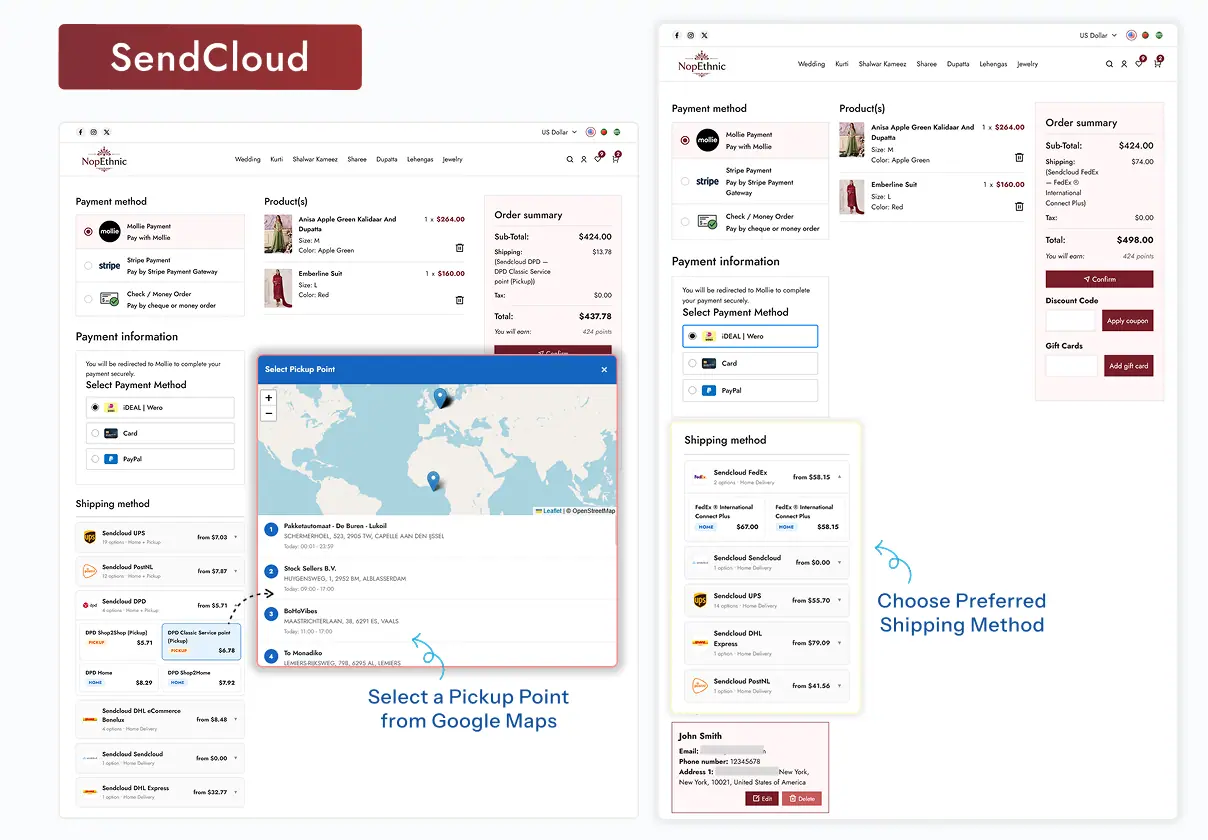The width and height of the screenshot is (1208, 840).
Task: Open wishlist heart icon in left screenshot
Action: click(x=598, y=159)
